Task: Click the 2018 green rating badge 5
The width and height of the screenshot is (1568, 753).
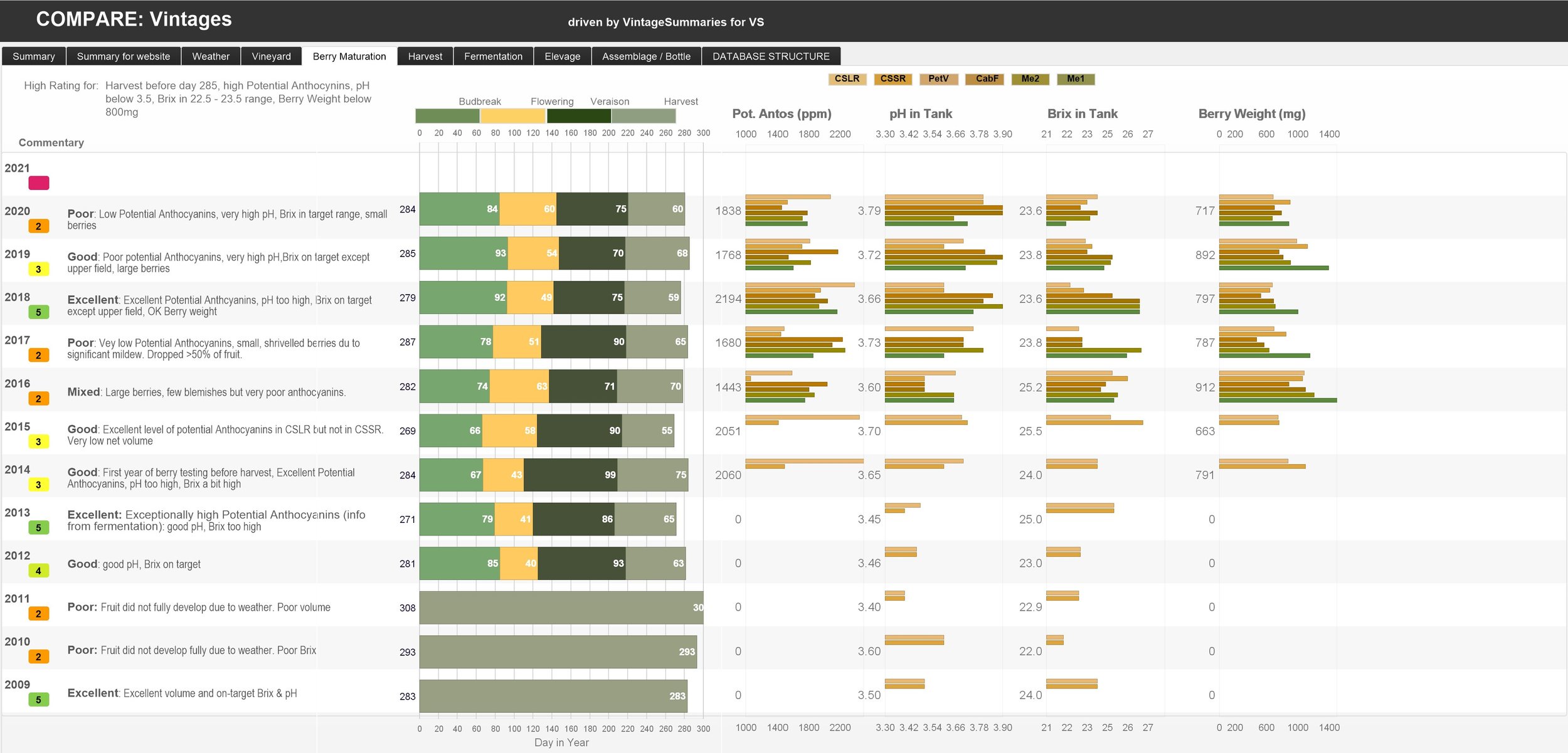Action: tap(39, 312)
